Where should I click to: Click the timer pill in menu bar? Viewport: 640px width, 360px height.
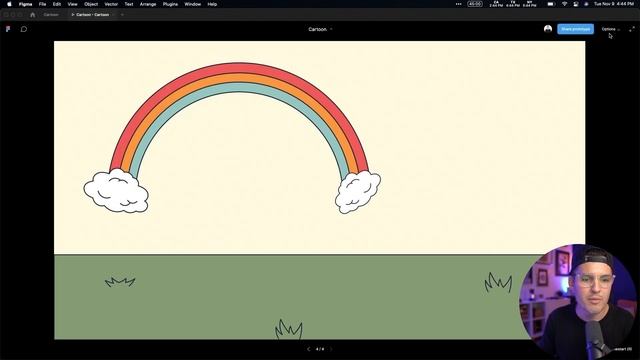coord(475,4)
